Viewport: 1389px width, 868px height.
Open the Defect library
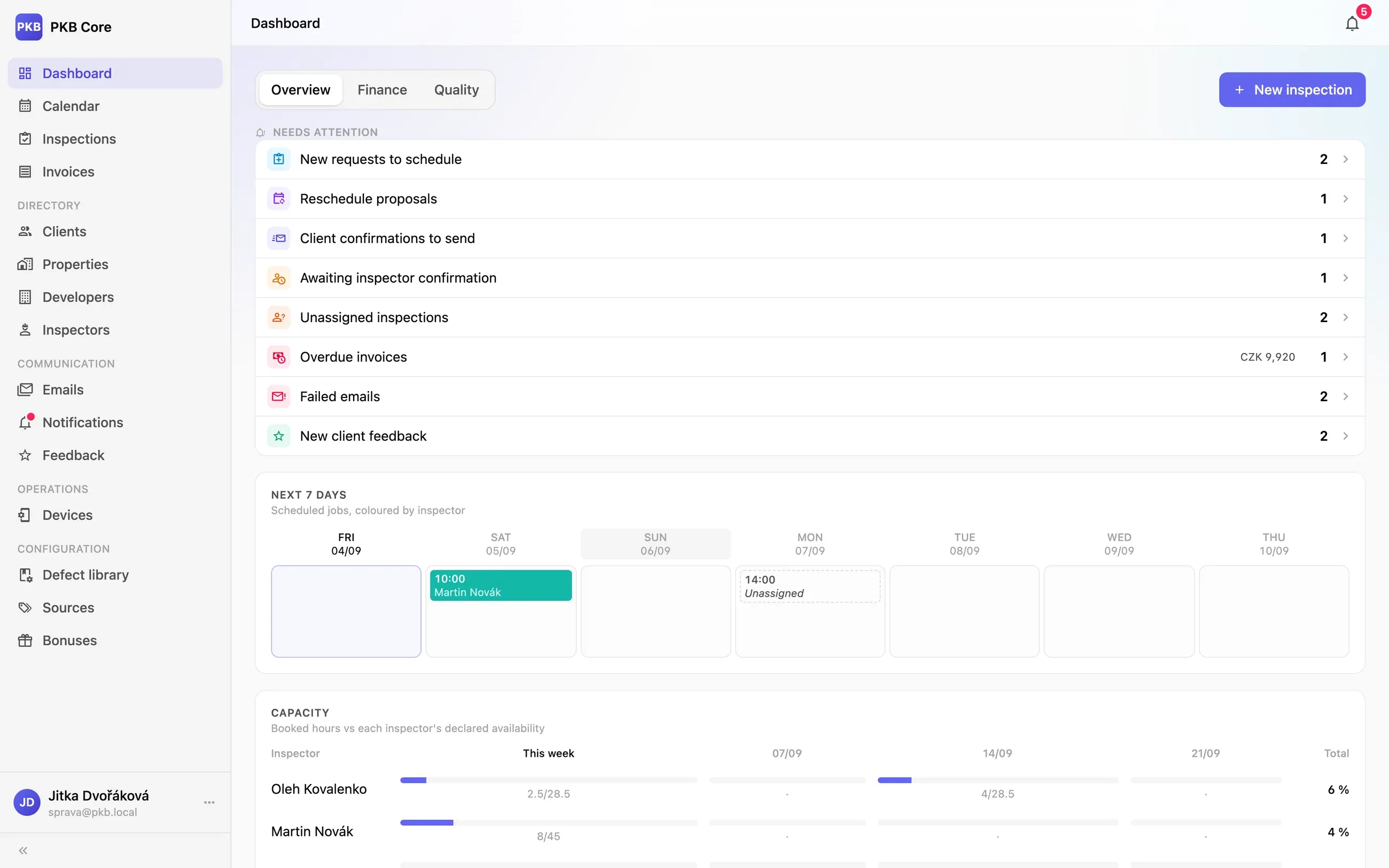coord(115,575)
